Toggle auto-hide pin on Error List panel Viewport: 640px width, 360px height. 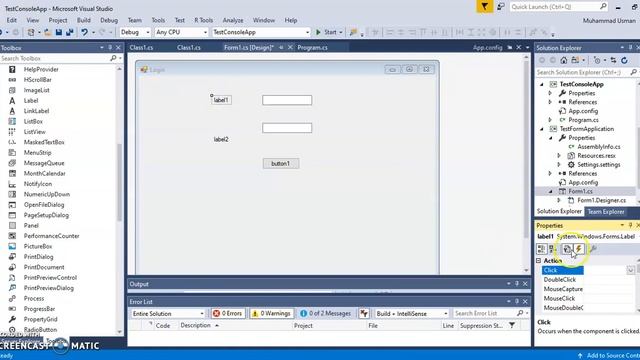point(517,301)
